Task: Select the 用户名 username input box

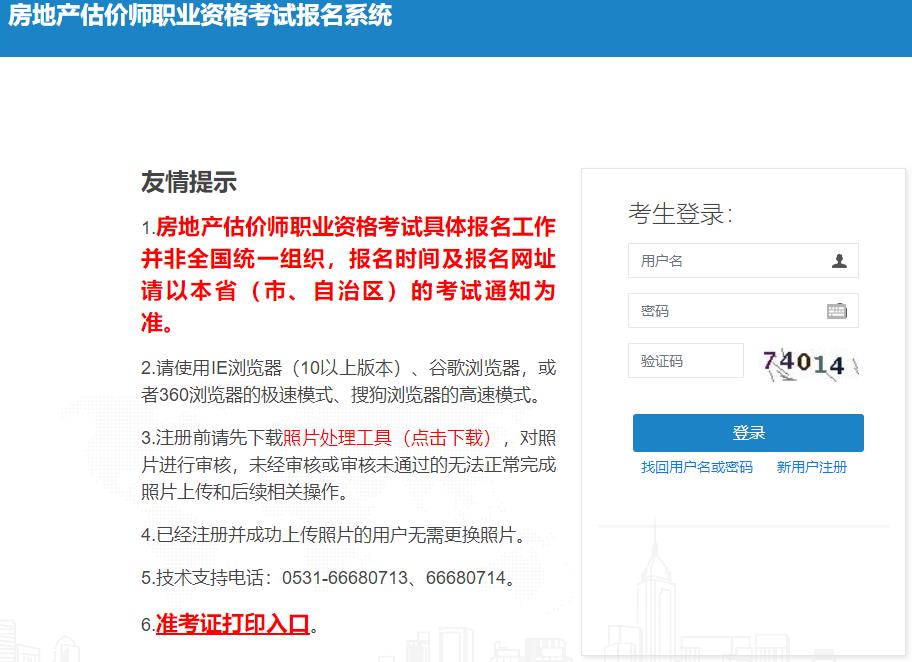Action: click(730, 261)
